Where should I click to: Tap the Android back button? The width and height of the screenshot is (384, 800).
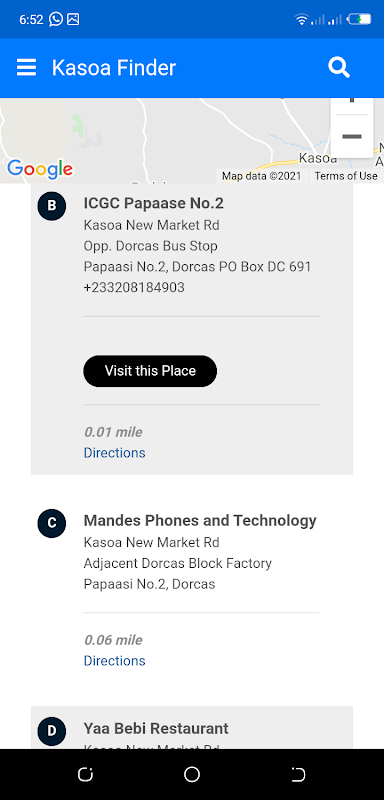point(298,774)
